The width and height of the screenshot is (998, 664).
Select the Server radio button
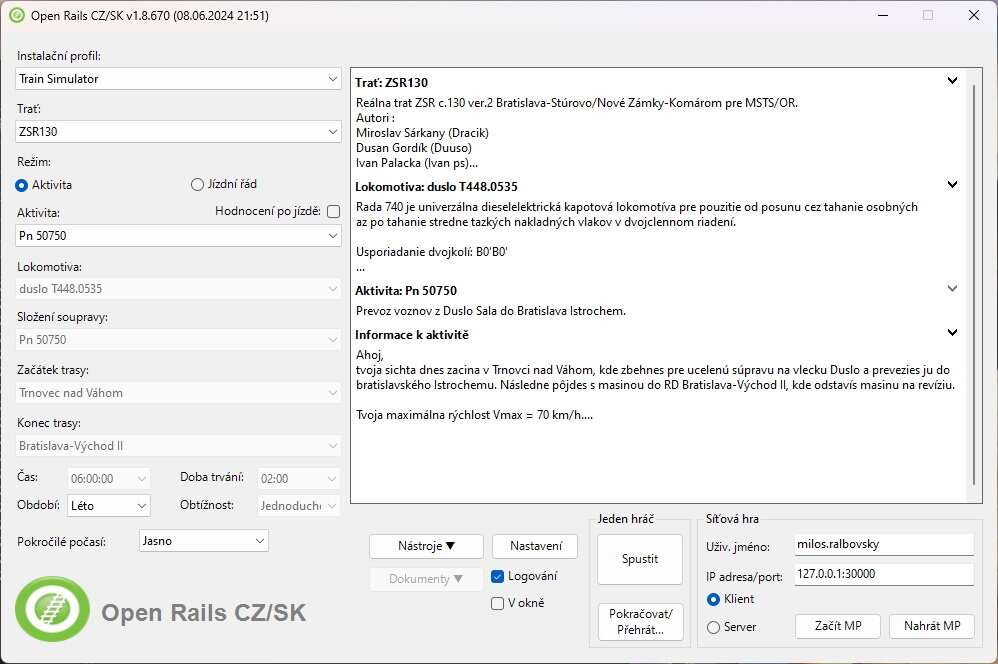713,627
